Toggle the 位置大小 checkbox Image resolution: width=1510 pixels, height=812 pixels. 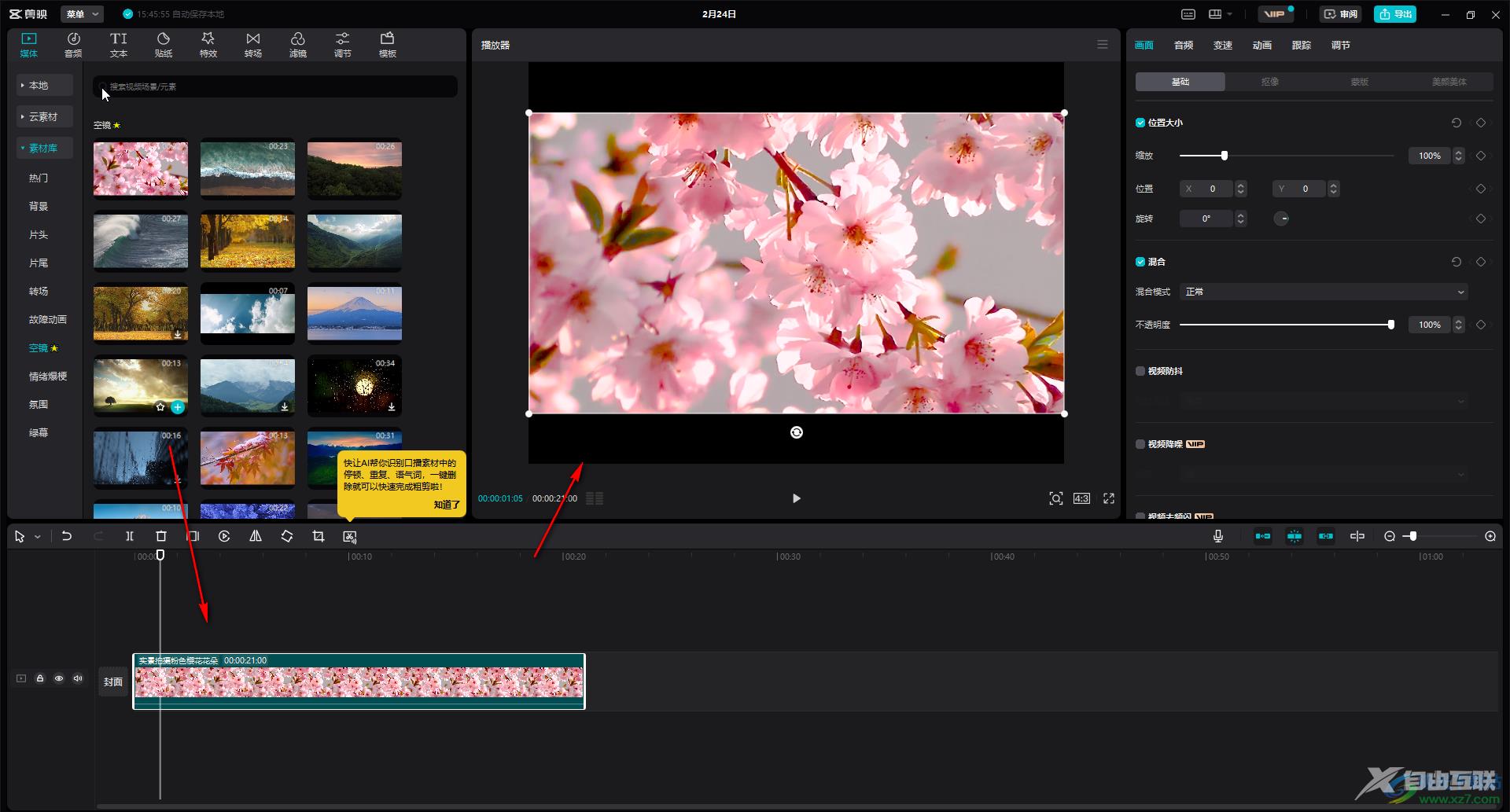1140,123
